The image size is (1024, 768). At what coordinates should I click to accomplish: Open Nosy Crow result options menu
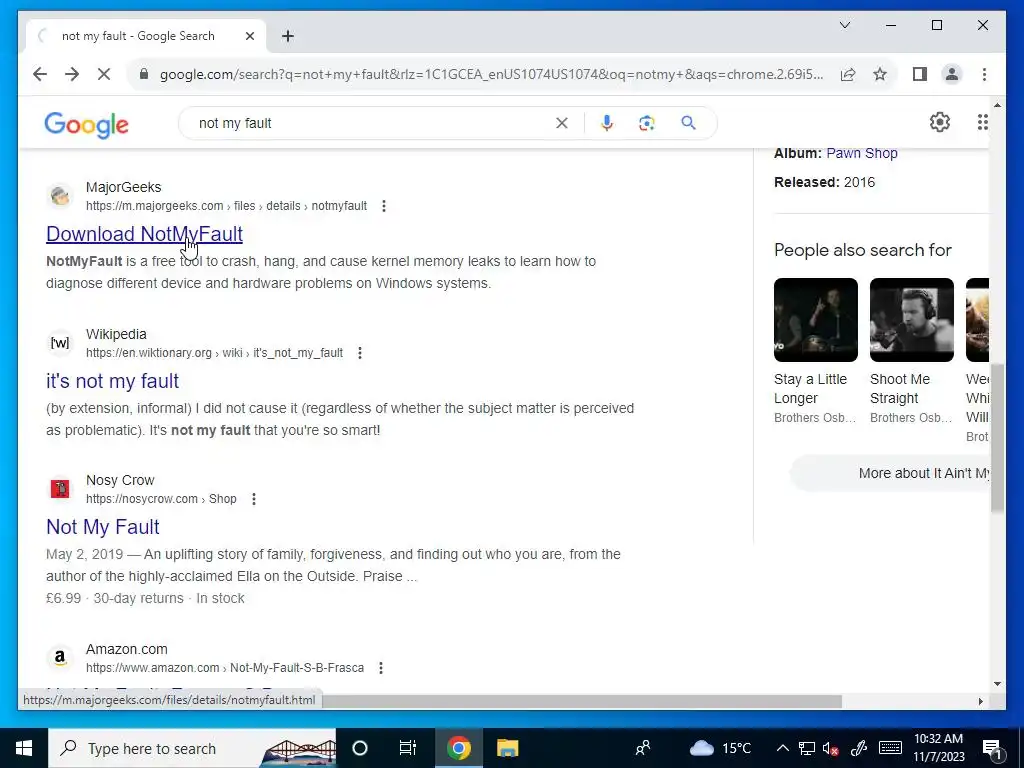coord(254,499)
